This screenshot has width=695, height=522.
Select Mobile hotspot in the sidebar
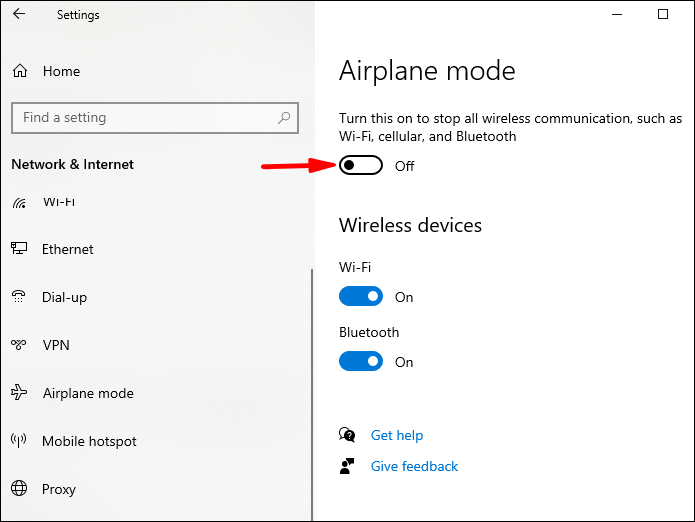pyautogui.click(x=89, y=441)
